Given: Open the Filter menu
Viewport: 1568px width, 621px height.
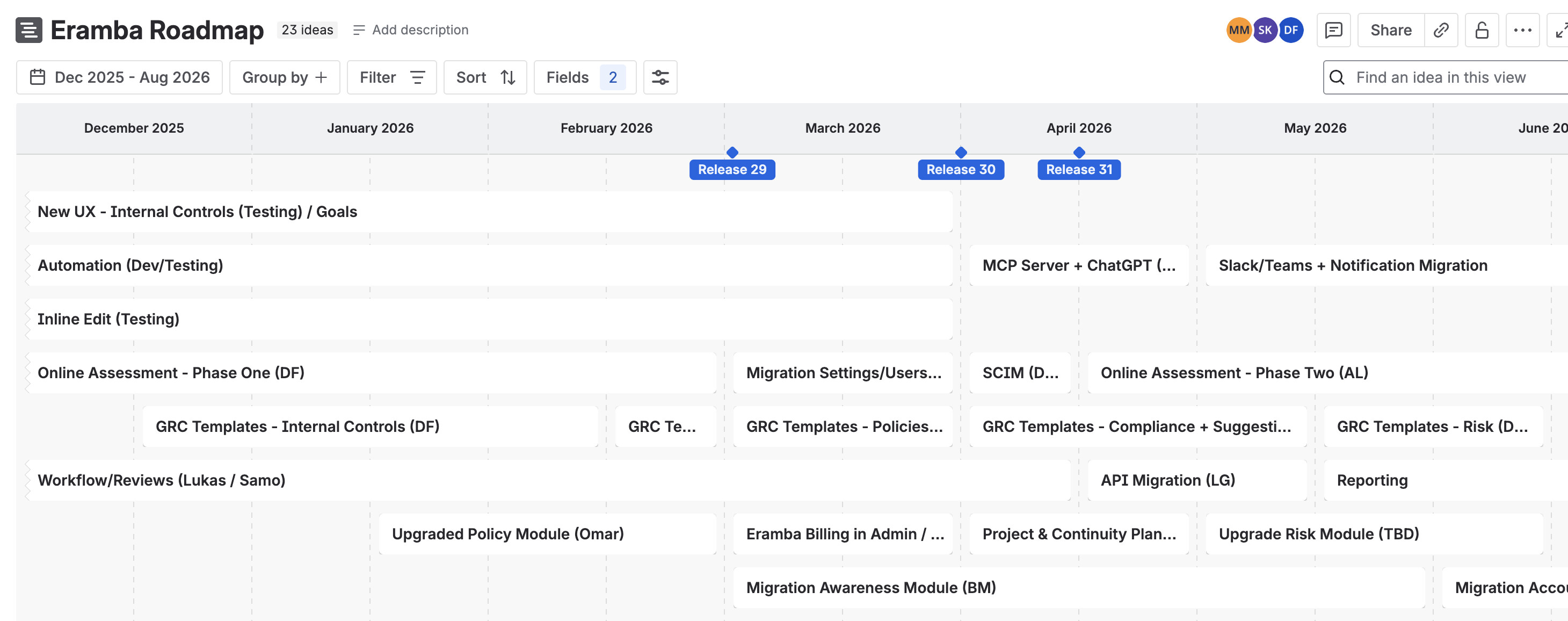Looking at the screenshot, I should coord(391,77).
